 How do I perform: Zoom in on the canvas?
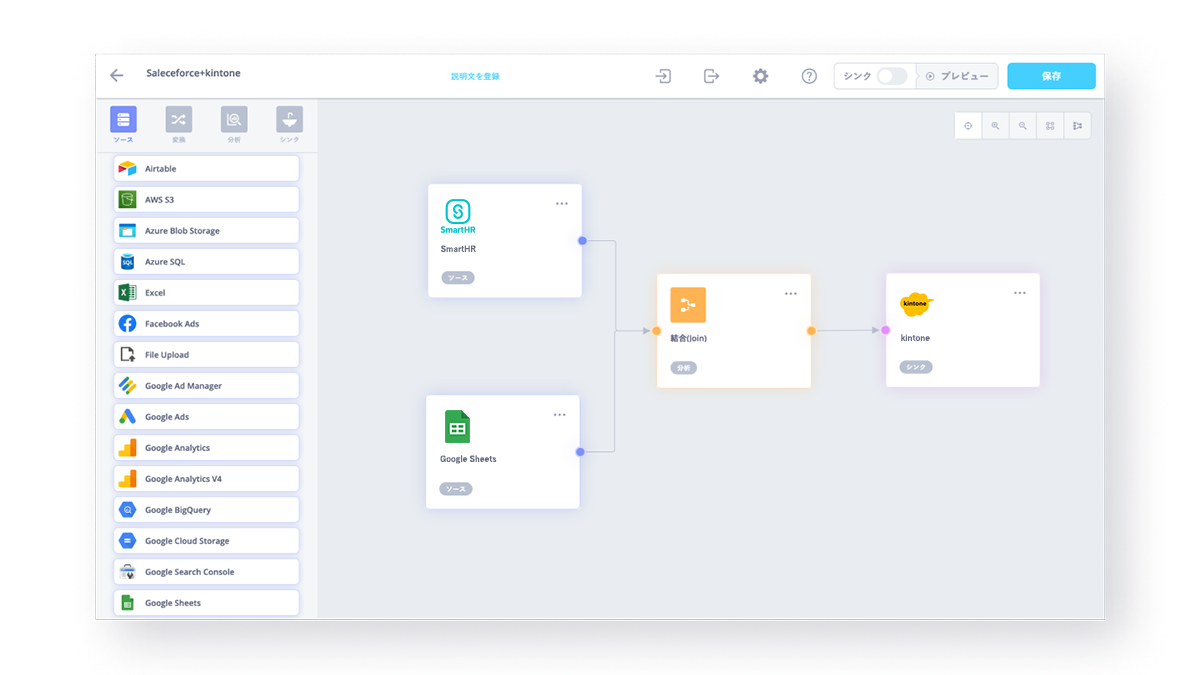(995, 125)
